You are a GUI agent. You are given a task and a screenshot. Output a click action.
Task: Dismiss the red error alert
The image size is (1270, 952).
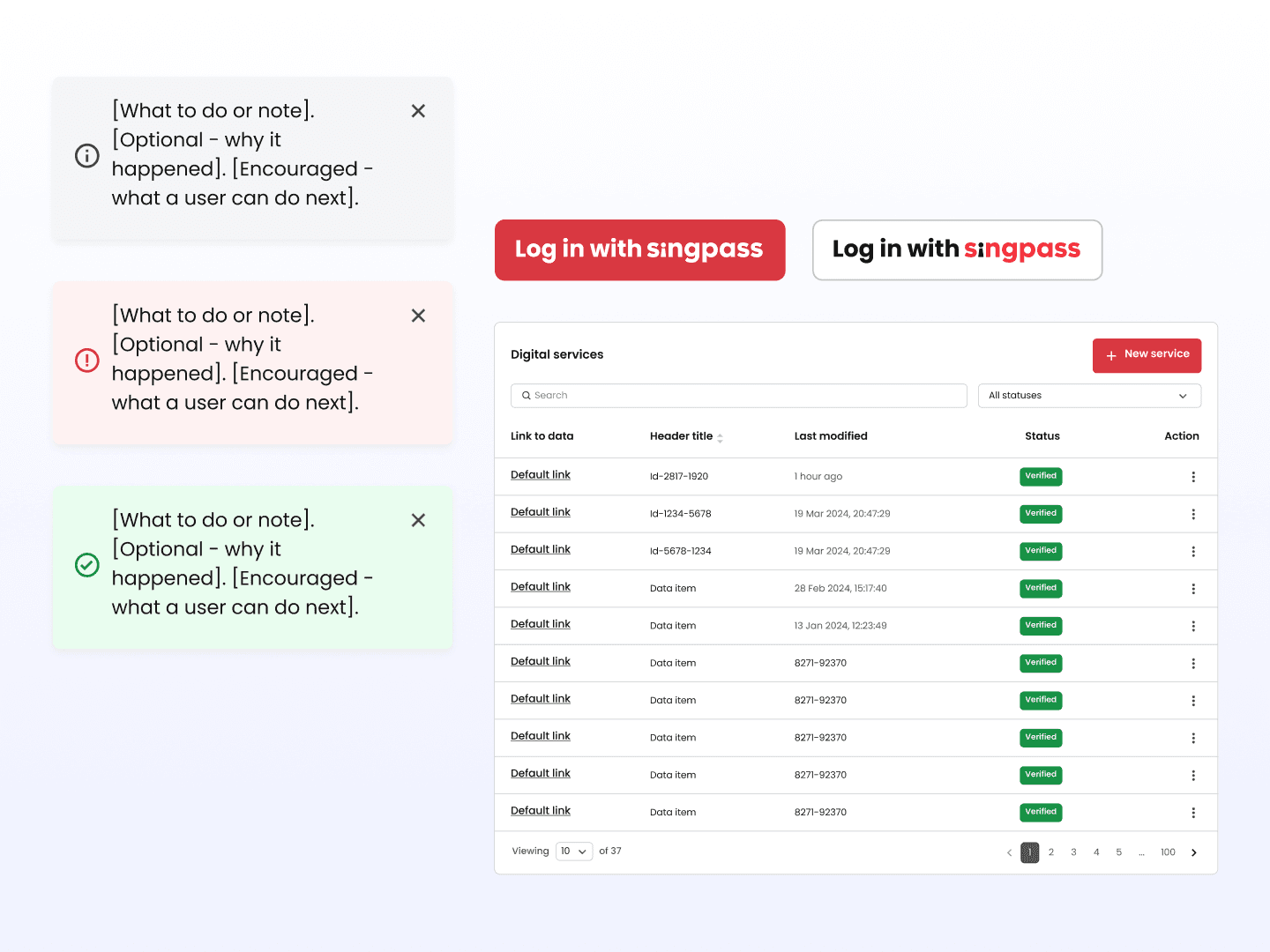tap(418, 316)
